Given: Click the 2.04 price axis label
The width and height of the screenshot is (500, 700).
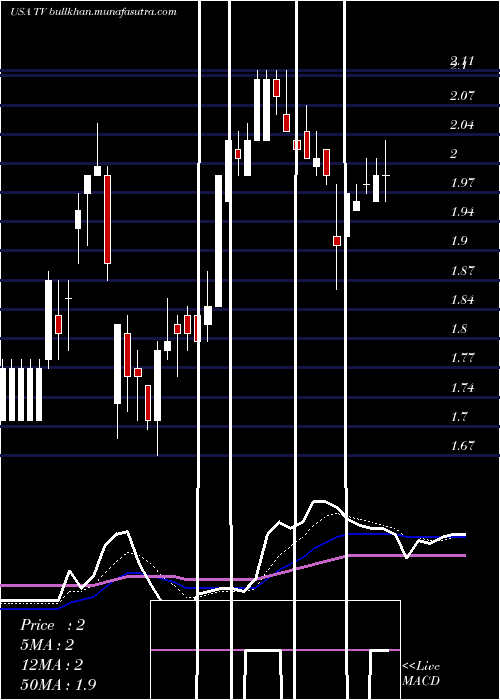Looking at the screenshot, I should point(462,125).
